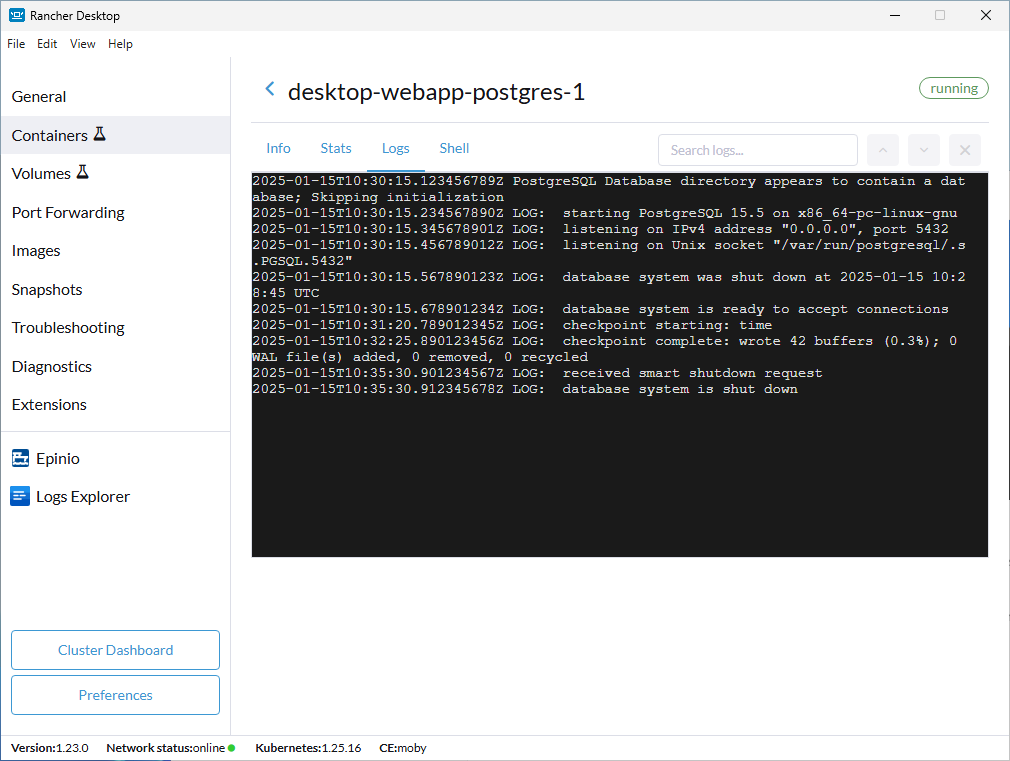Click log line 'database system is shut down'

[x=525, y=389]
